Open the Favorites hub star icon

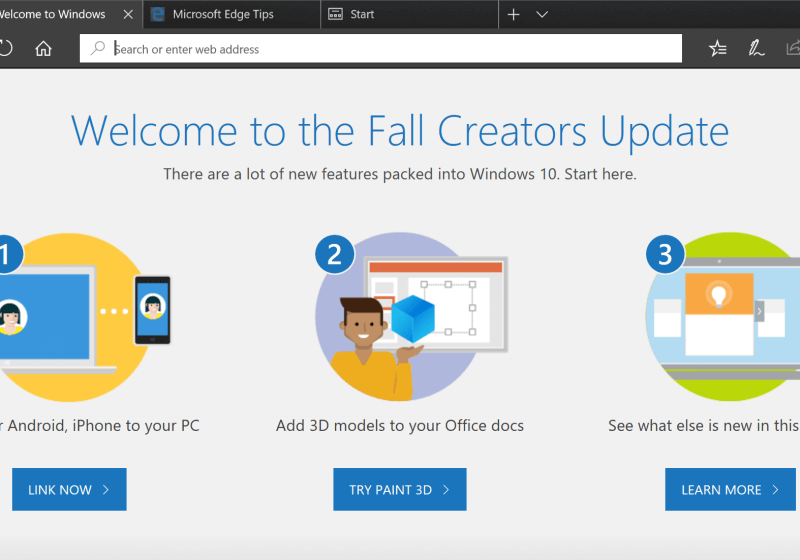point(717,48)
